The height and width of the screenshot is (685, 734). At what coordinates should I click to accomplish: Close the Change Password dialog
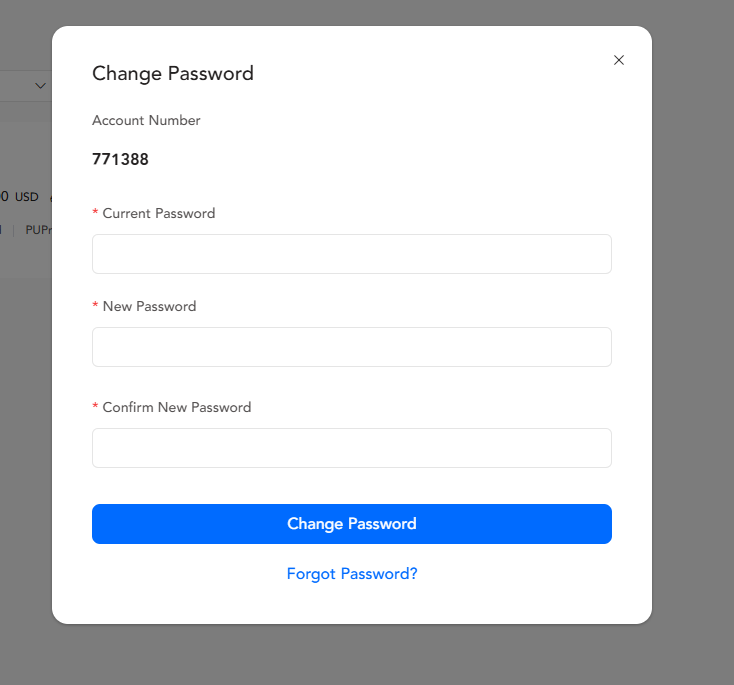[619, 60]
